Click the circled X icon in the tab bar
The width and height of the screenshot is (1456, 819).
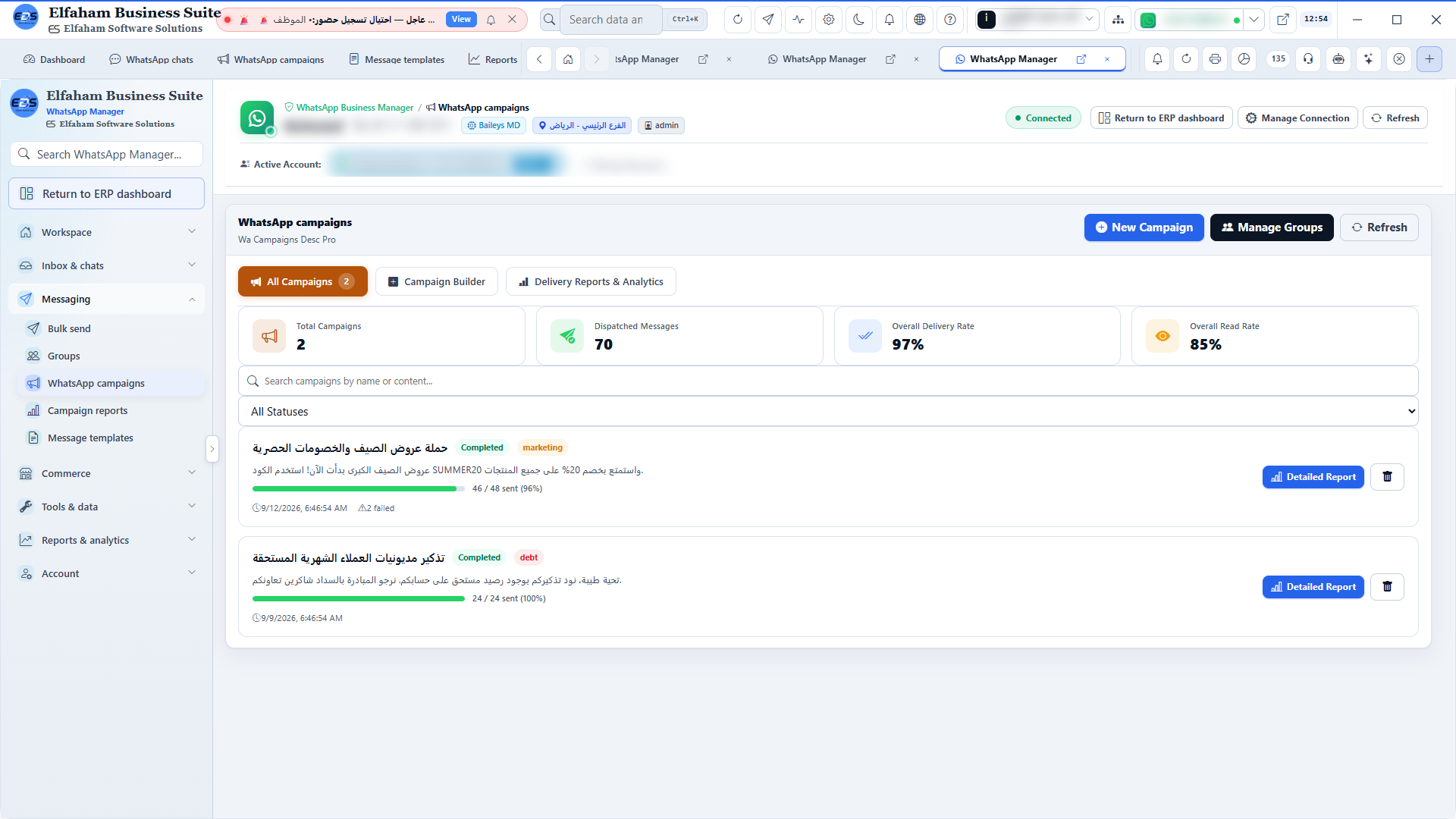pos(1399,59)
